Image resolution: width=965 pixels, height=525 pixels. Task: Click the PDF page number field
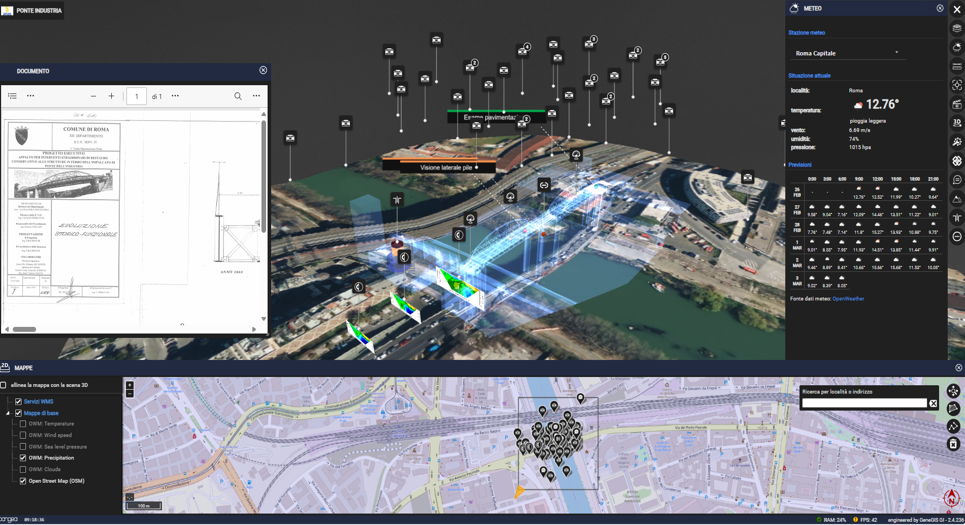tap(136, 96)
